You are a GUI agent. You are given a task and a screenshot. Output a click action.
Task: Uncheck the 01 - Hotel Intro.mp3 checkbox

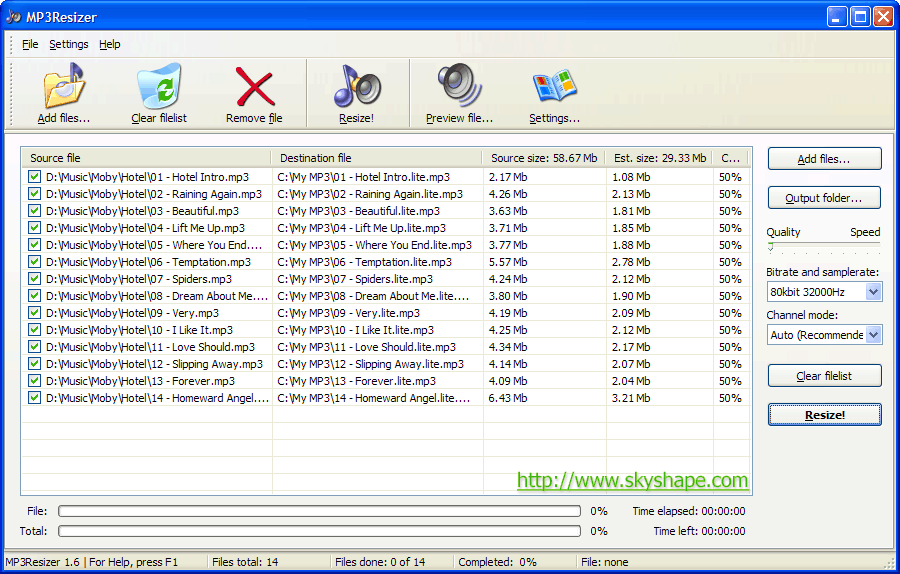click(34, 177)
